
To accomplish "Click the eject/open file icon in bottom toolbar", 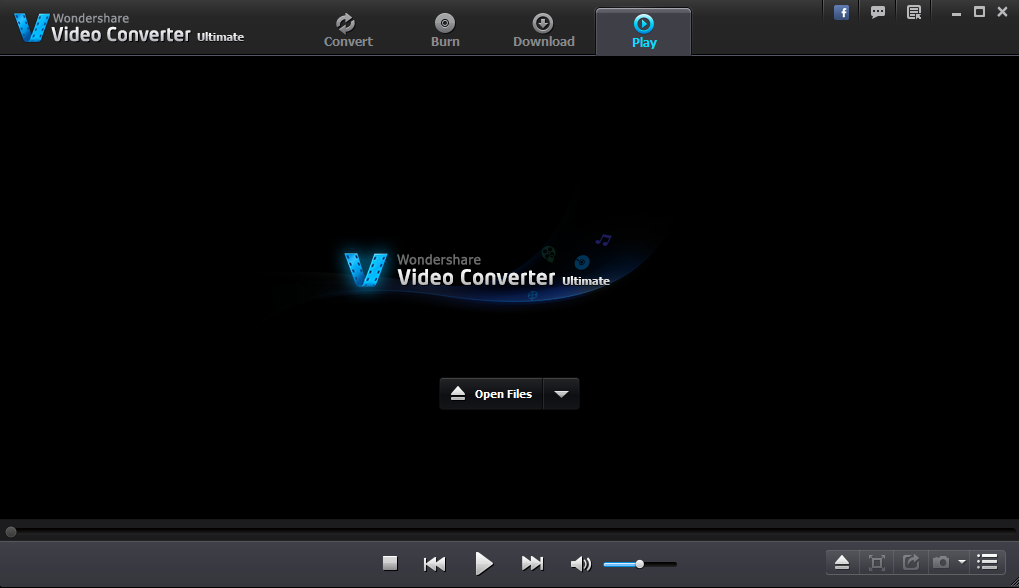I will tap(842, 563).
